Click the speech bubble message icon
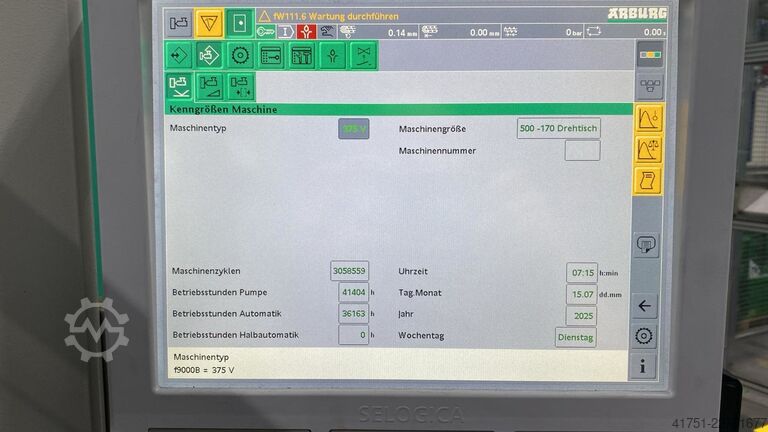The height and width of the screenshot is (432, 768). click(x=646, y=245)
